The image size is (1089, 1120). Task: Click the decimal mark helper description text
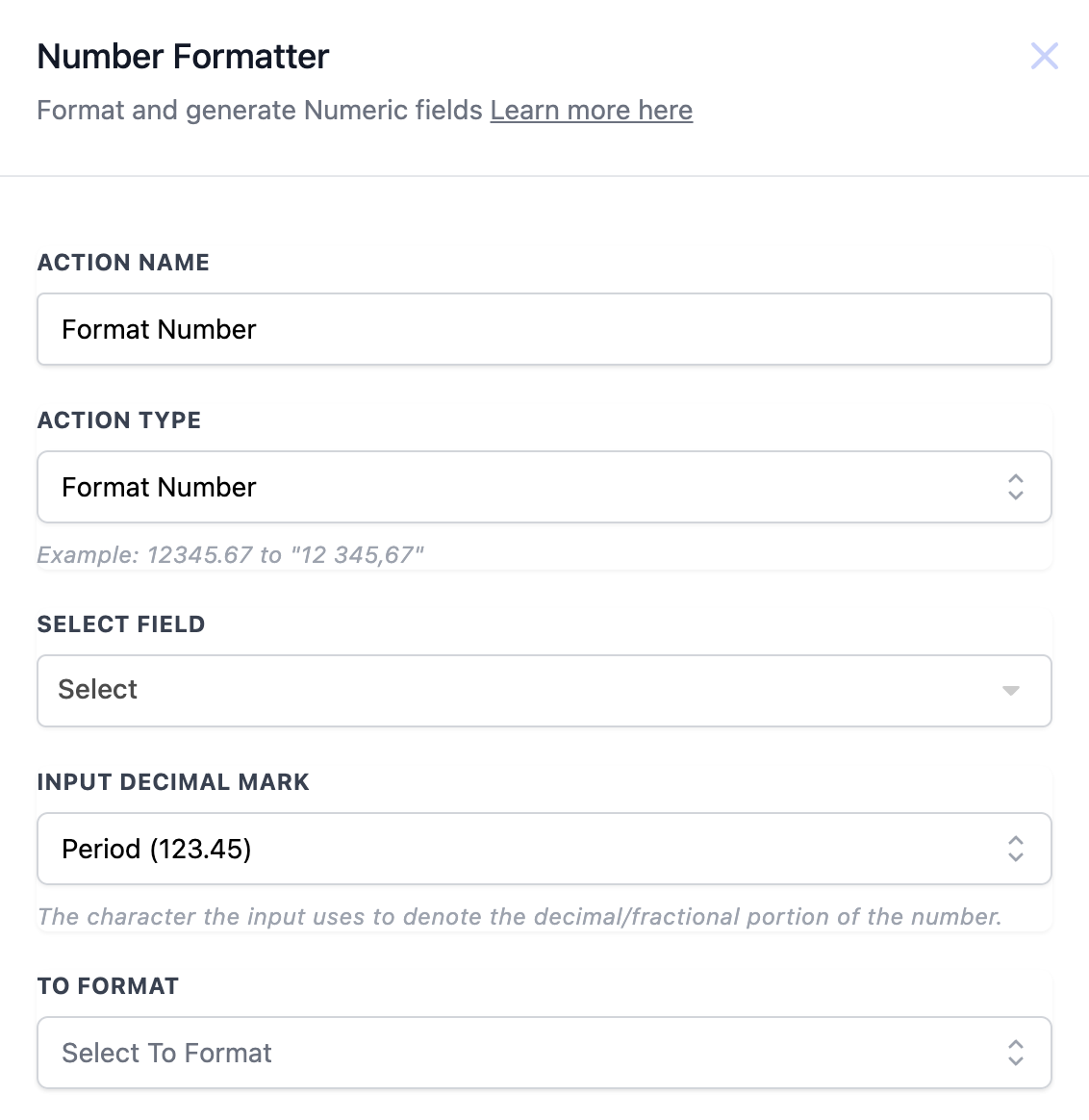(x=519, y=917)
